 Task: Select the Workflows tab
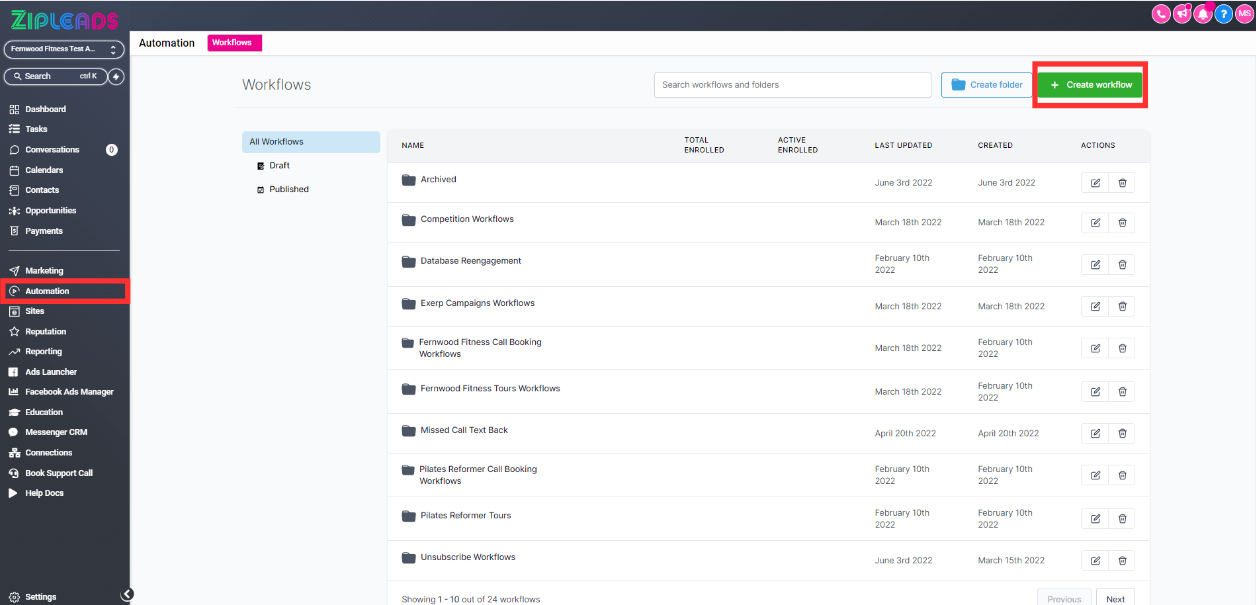click(234, 43)
